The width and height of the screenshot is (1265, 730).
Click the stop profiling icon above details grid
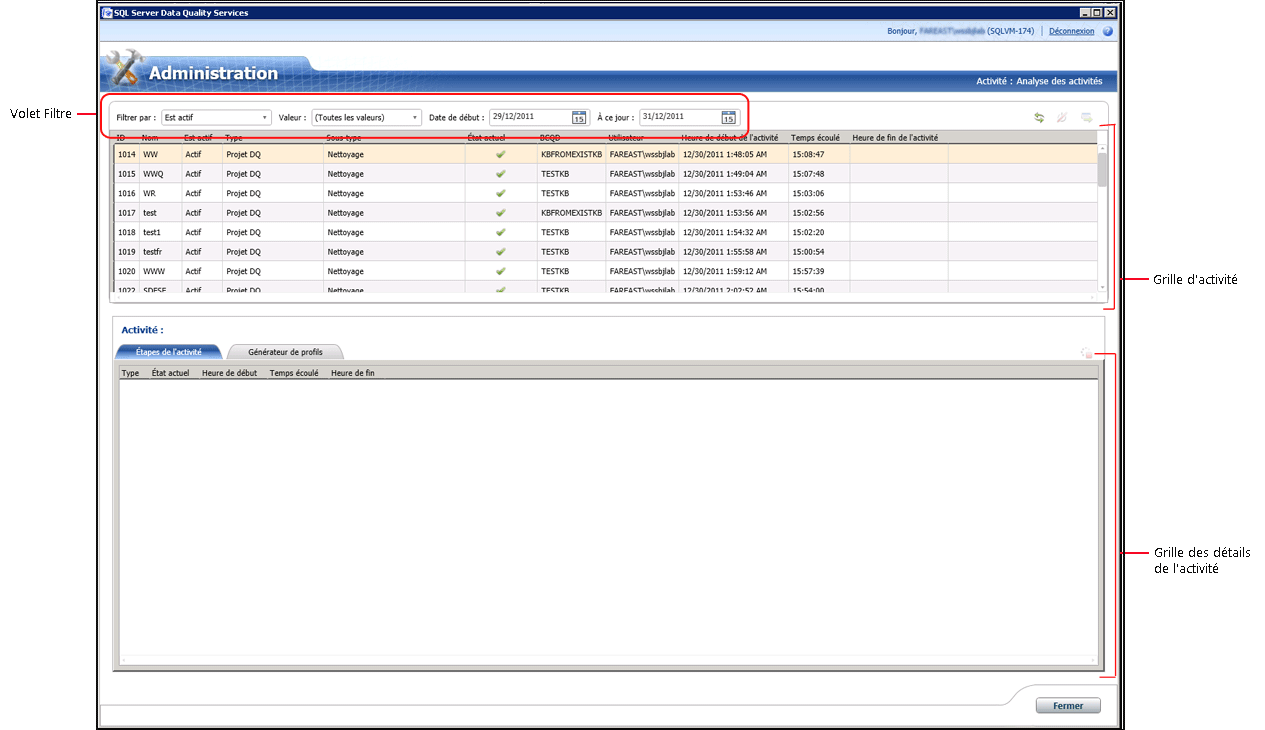coord(1086,353)
